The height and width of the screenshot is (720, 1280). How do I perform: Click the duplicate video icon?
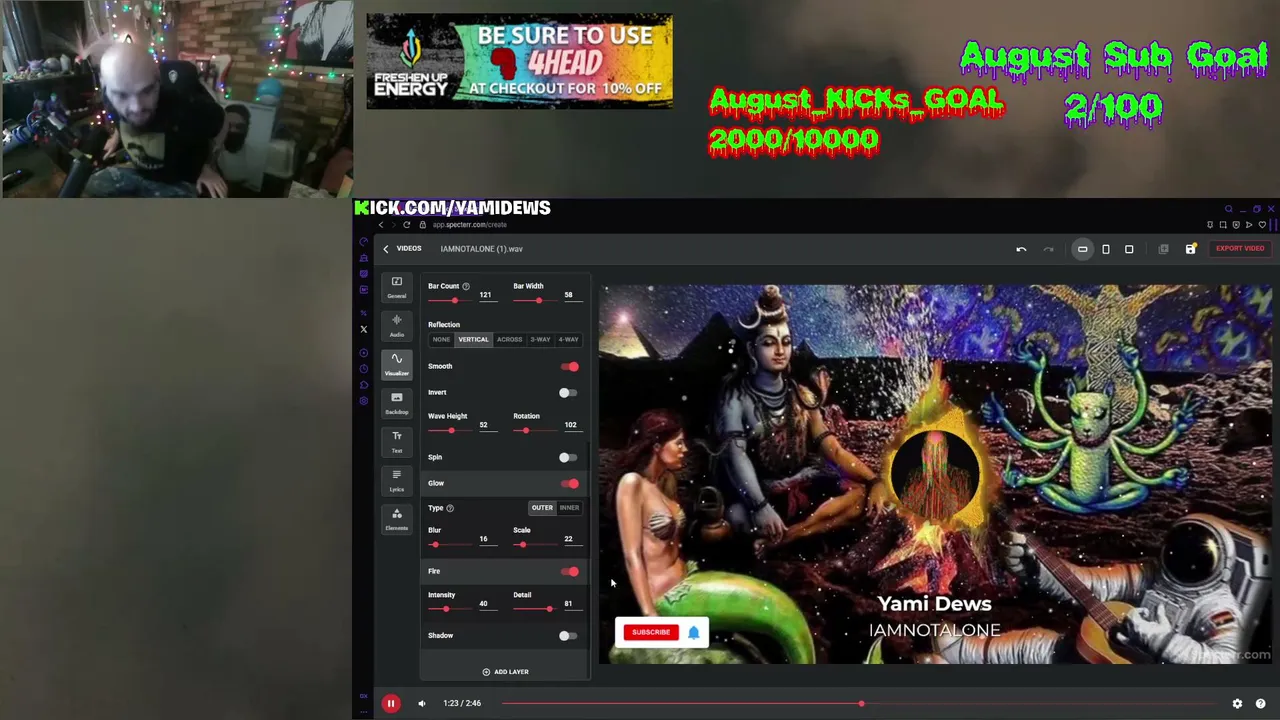[1163, 249]
